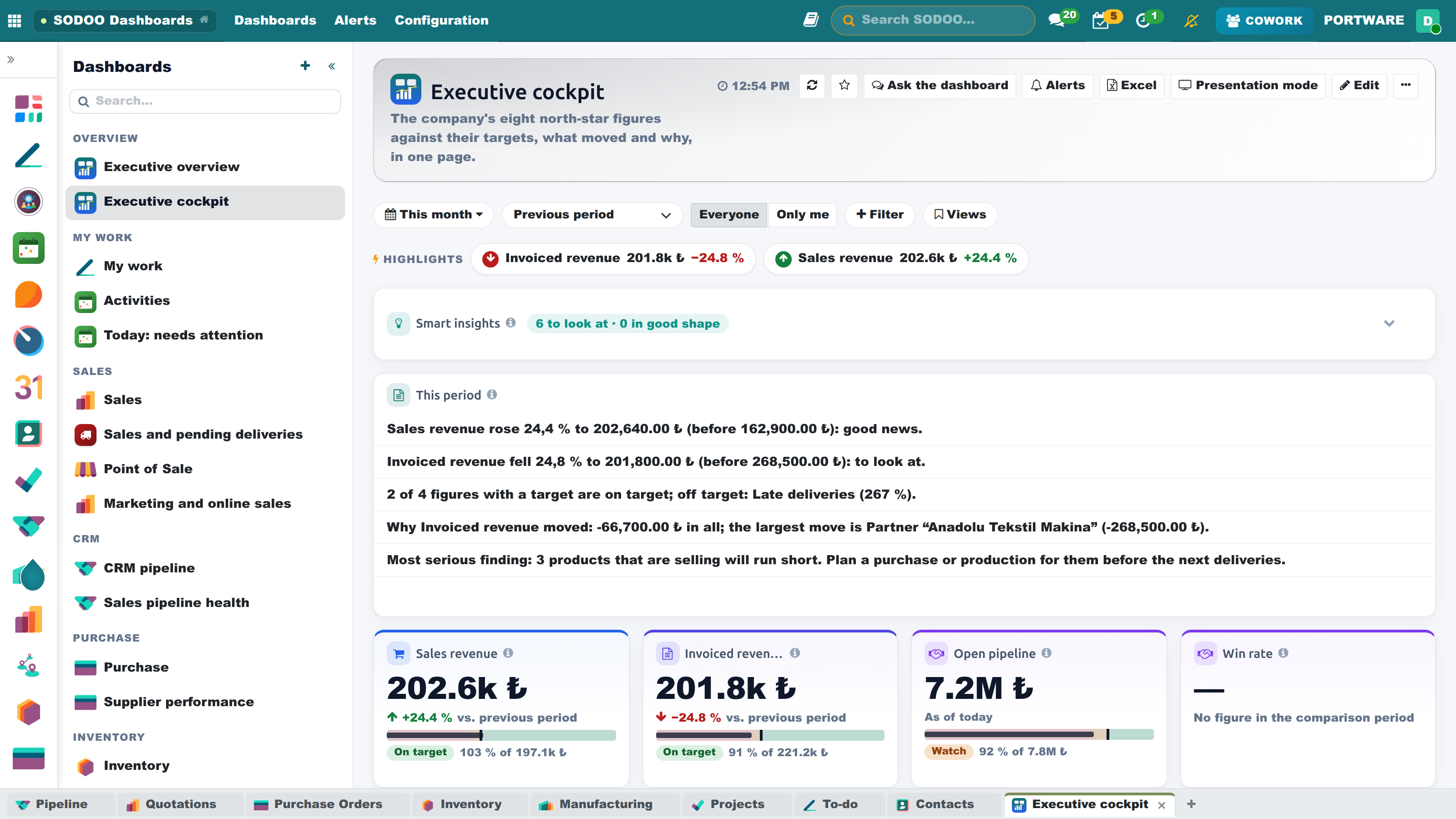Open the Dashboards top menu
This screenshot has width=1456, height=819.
click(x=275, y=20)
